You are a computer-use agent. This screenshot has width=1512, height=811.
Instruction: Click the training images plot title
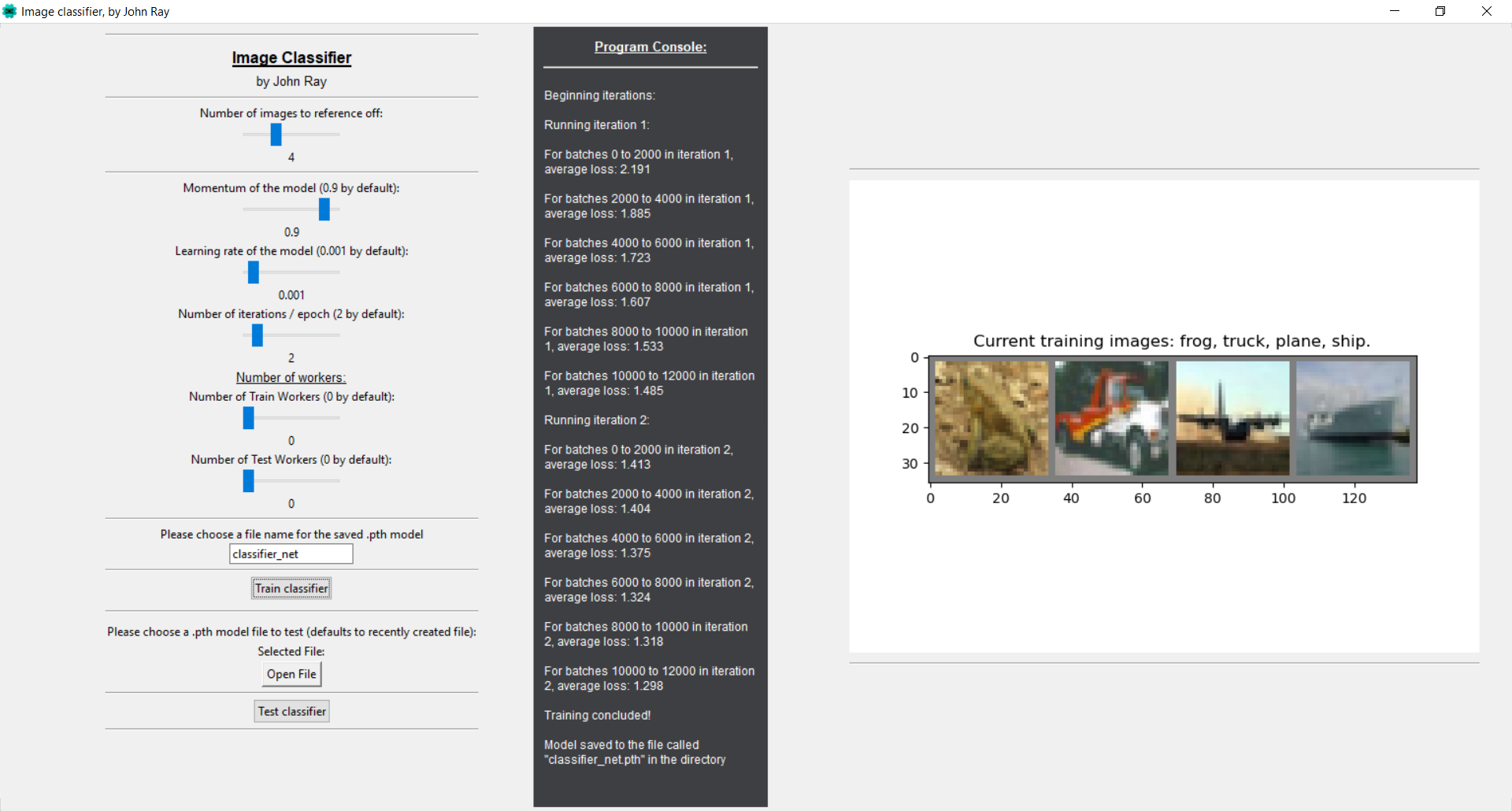(1171, 341)
